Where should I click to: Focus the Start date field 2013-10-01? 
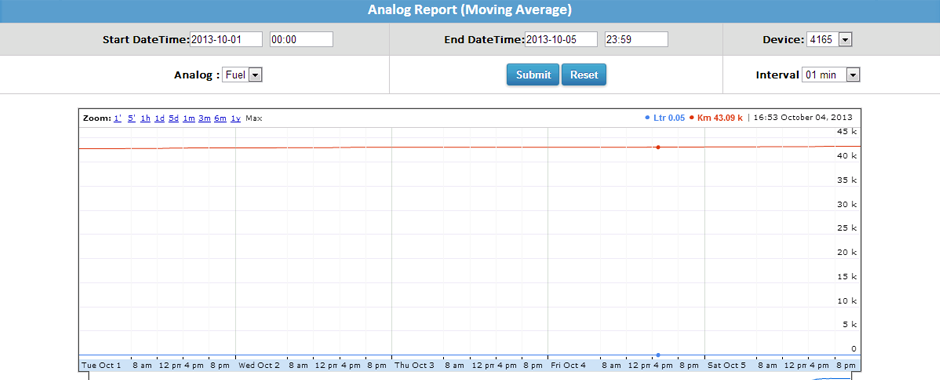point(226,40)
